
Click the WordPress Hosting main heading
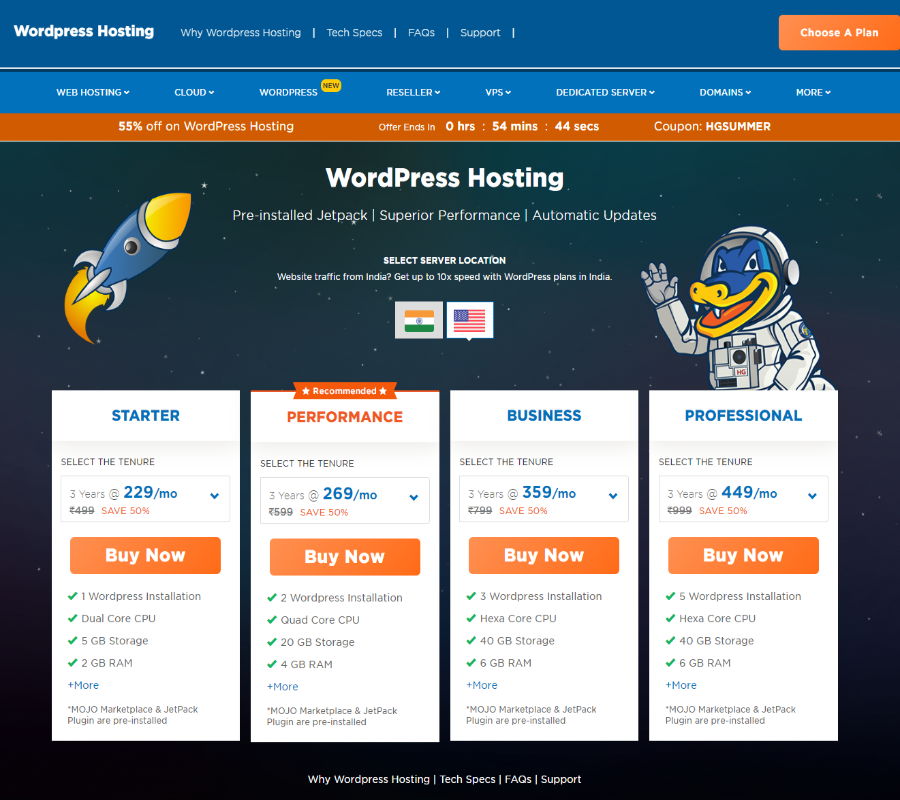(444, 178)
